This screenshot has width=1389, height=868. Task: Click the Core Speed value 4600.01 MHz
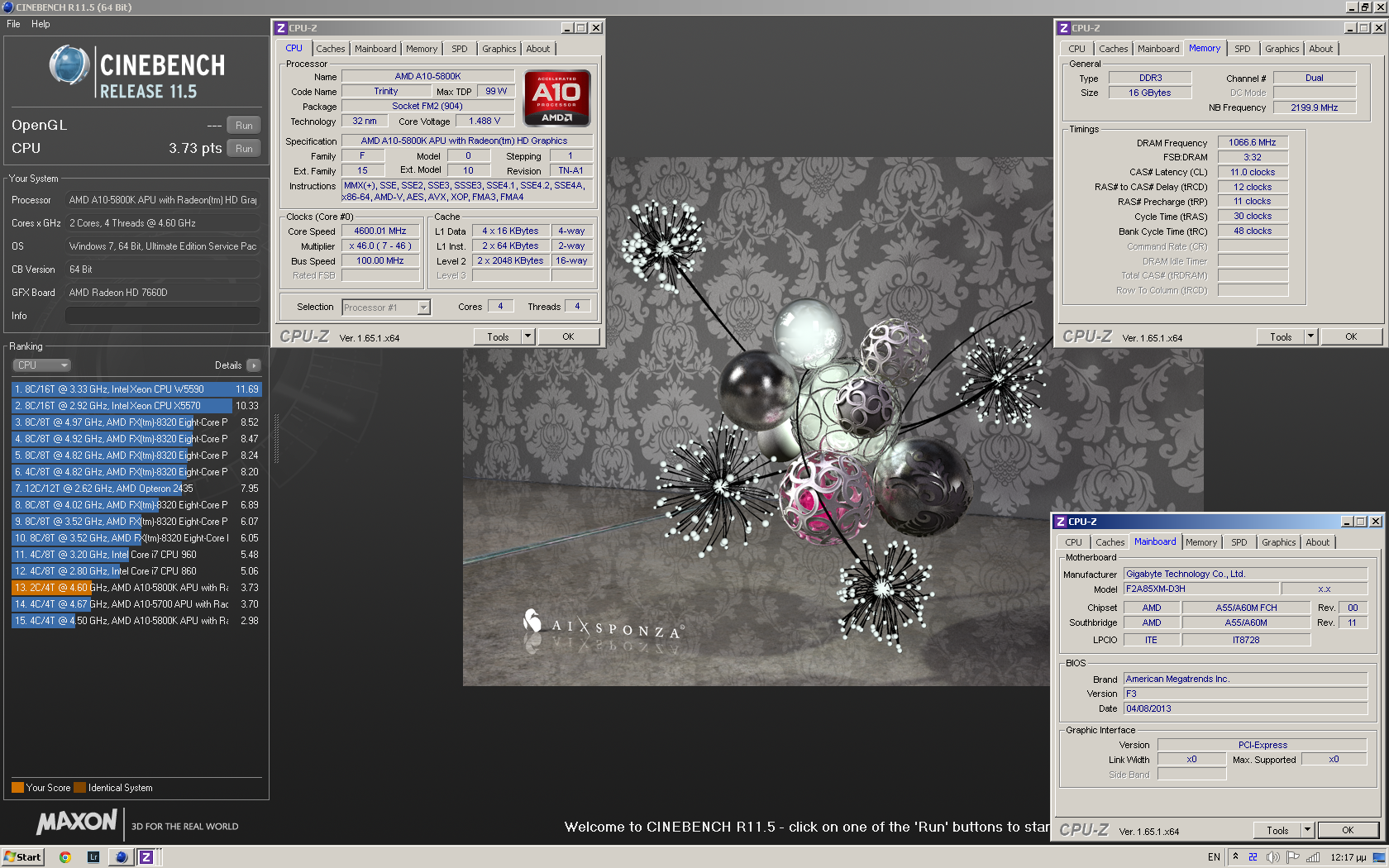(x=380, y=231)
